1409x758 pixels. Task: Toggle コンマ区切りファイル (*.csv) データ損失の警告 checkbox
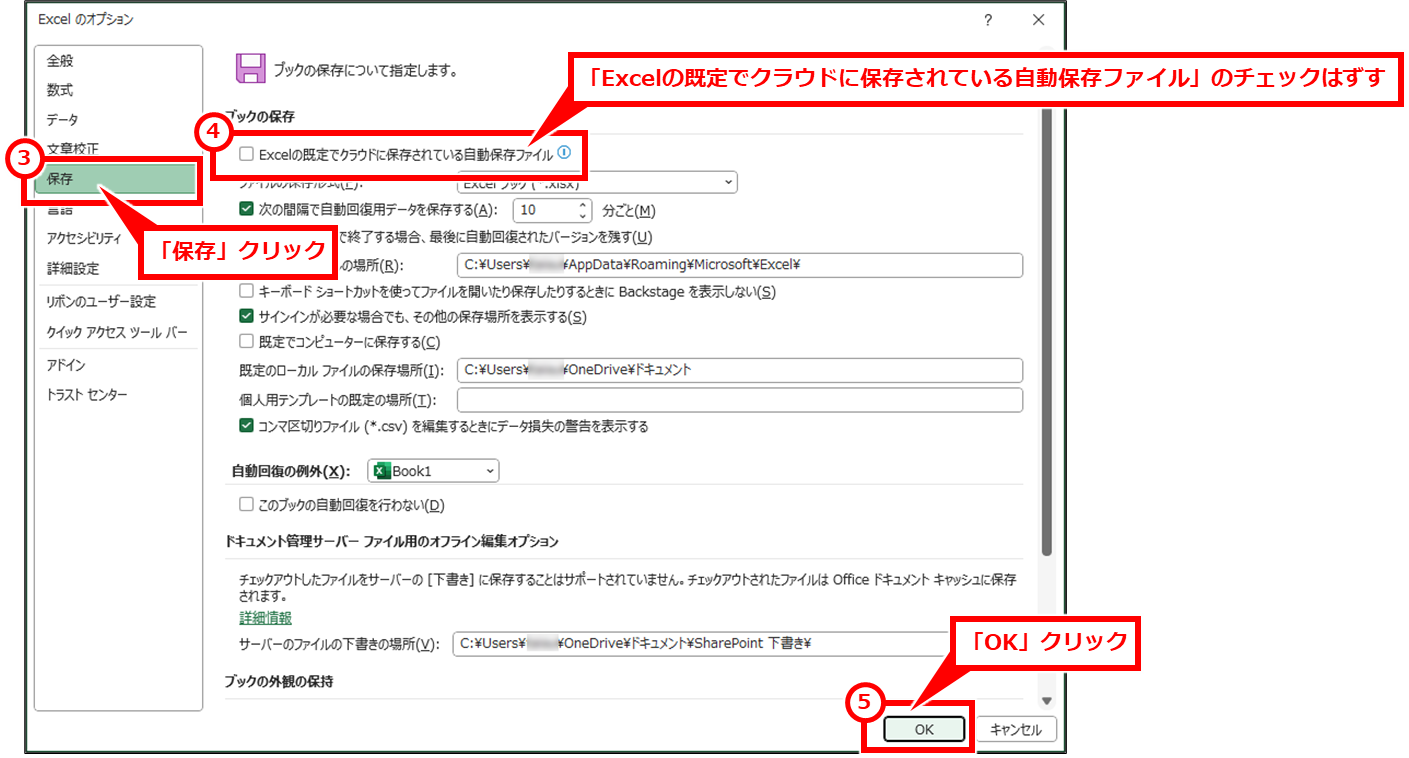click(x=247, y=426)
